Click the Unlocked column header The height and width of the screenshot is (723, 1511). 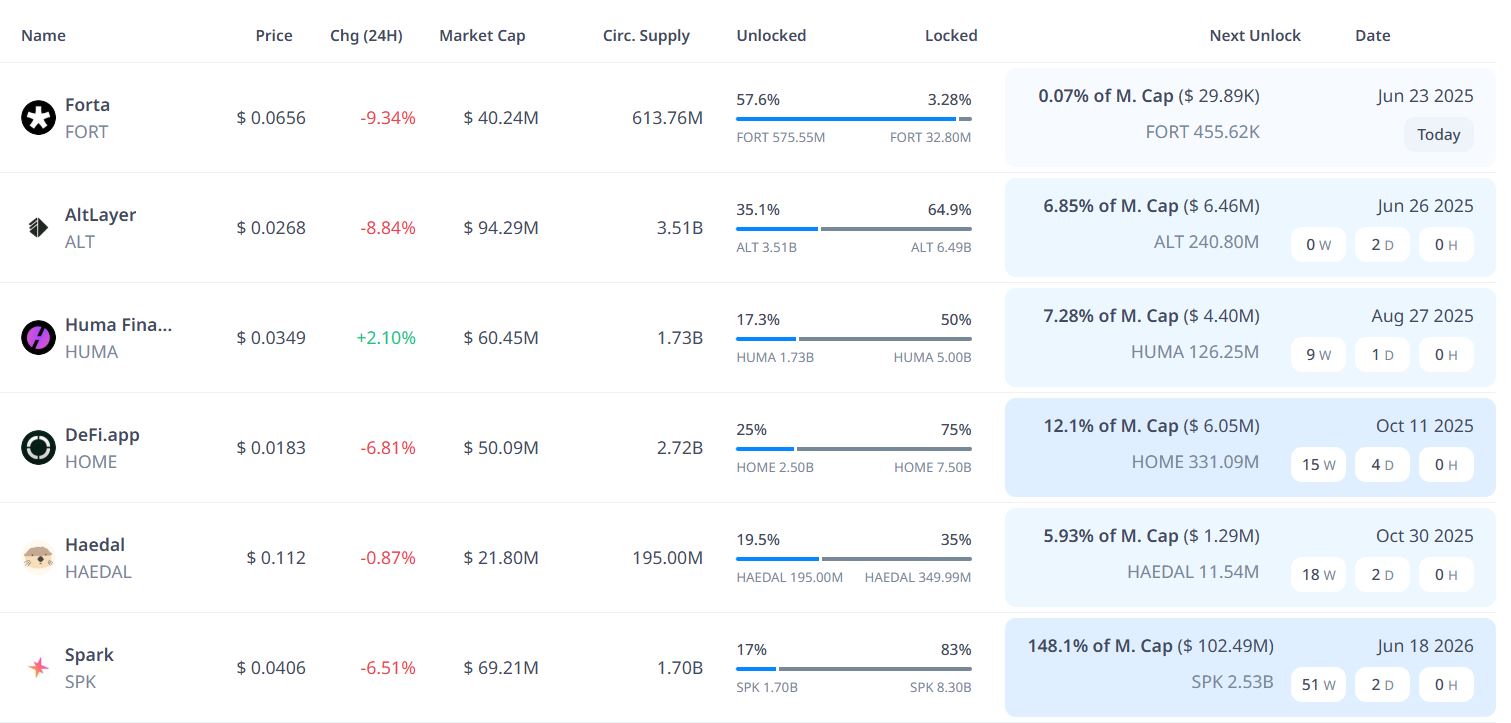(771, 35)
